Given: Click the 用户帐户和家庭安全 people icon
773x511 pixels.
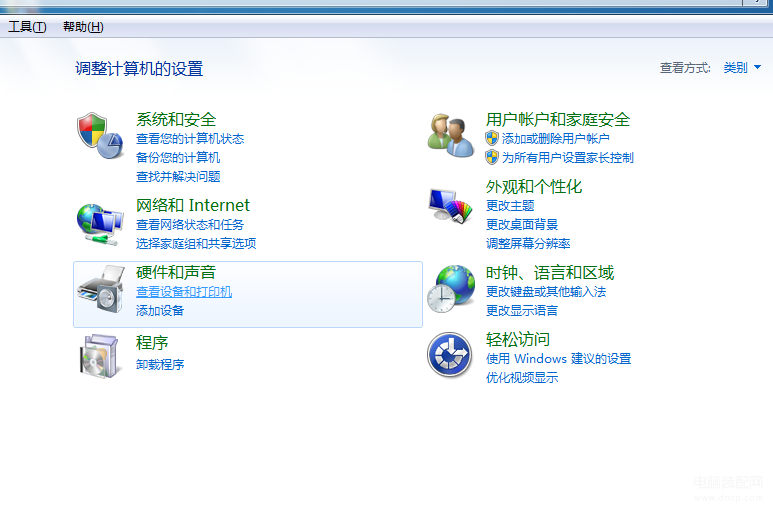Looking at the screenshot, I should (x=451, y=136).
